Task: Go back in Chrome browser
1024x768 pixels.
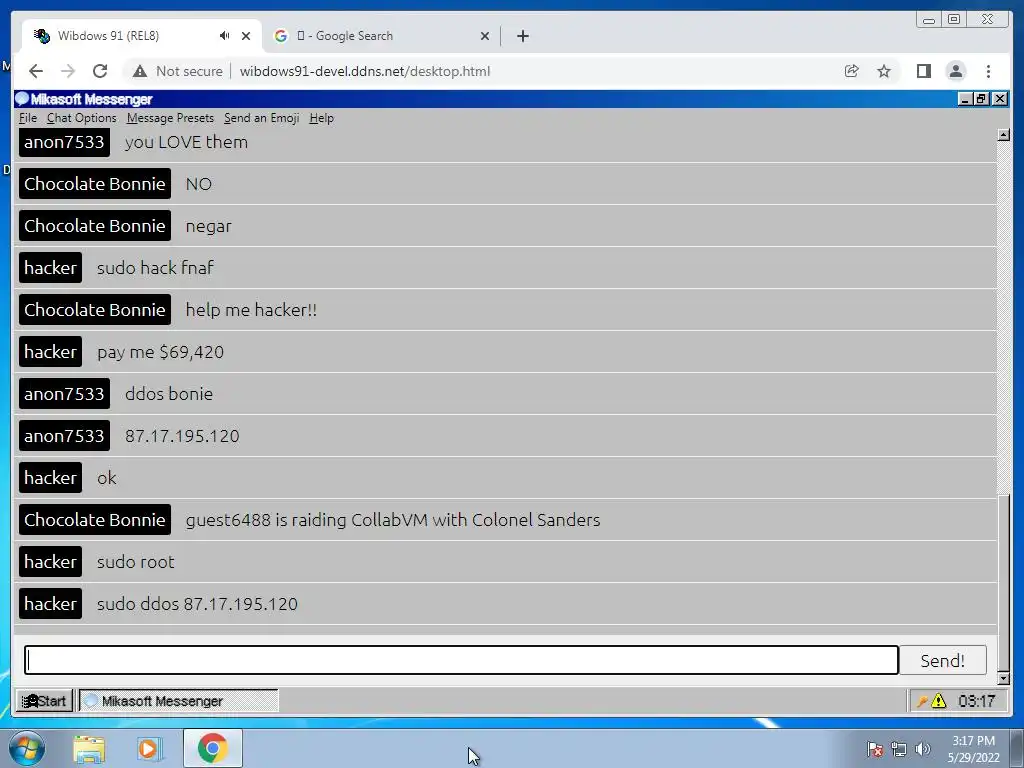Action: point(36,71)
